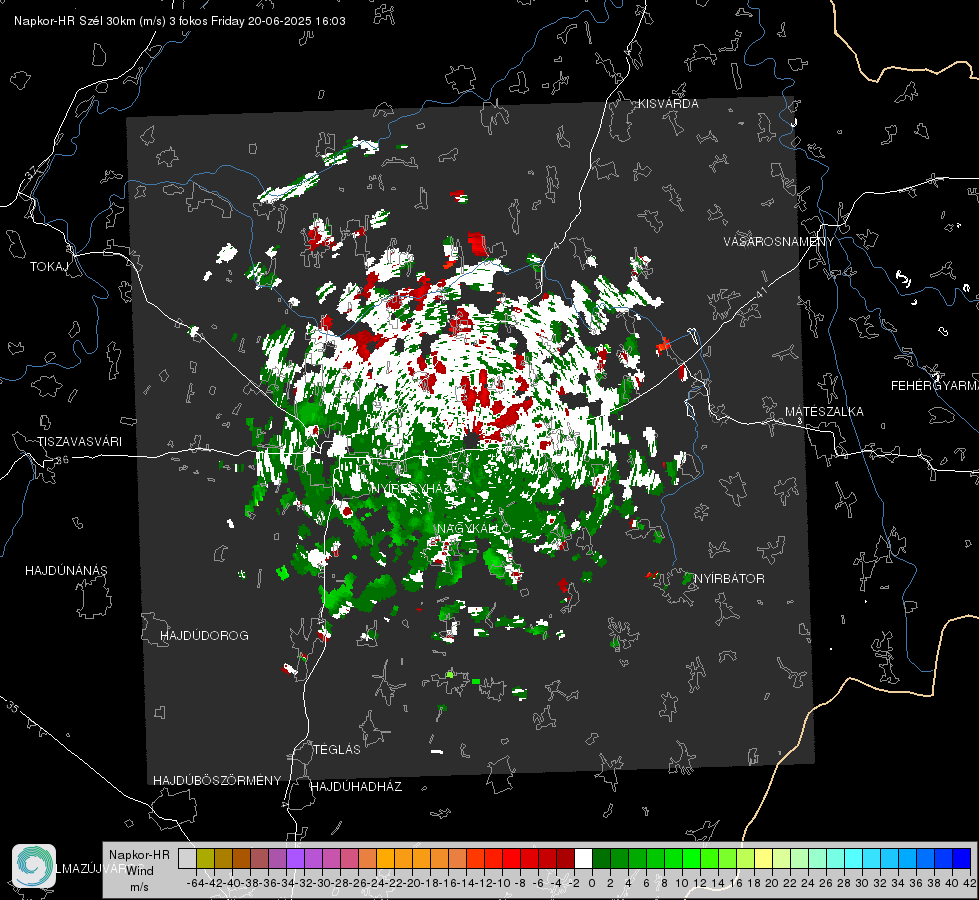This screenshot has width=979, height=900.
Task: Click the VÁSÁROSNAMÉNY town label
Action: click(779, 242)
